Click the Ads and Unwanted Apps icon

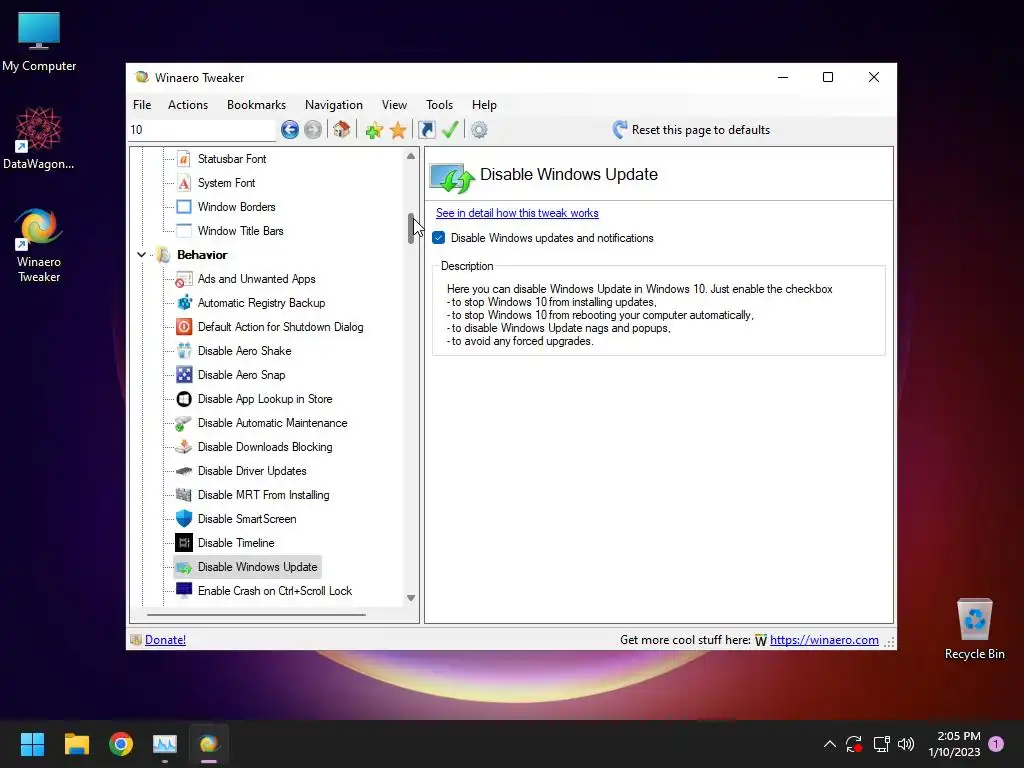point(184,279)
